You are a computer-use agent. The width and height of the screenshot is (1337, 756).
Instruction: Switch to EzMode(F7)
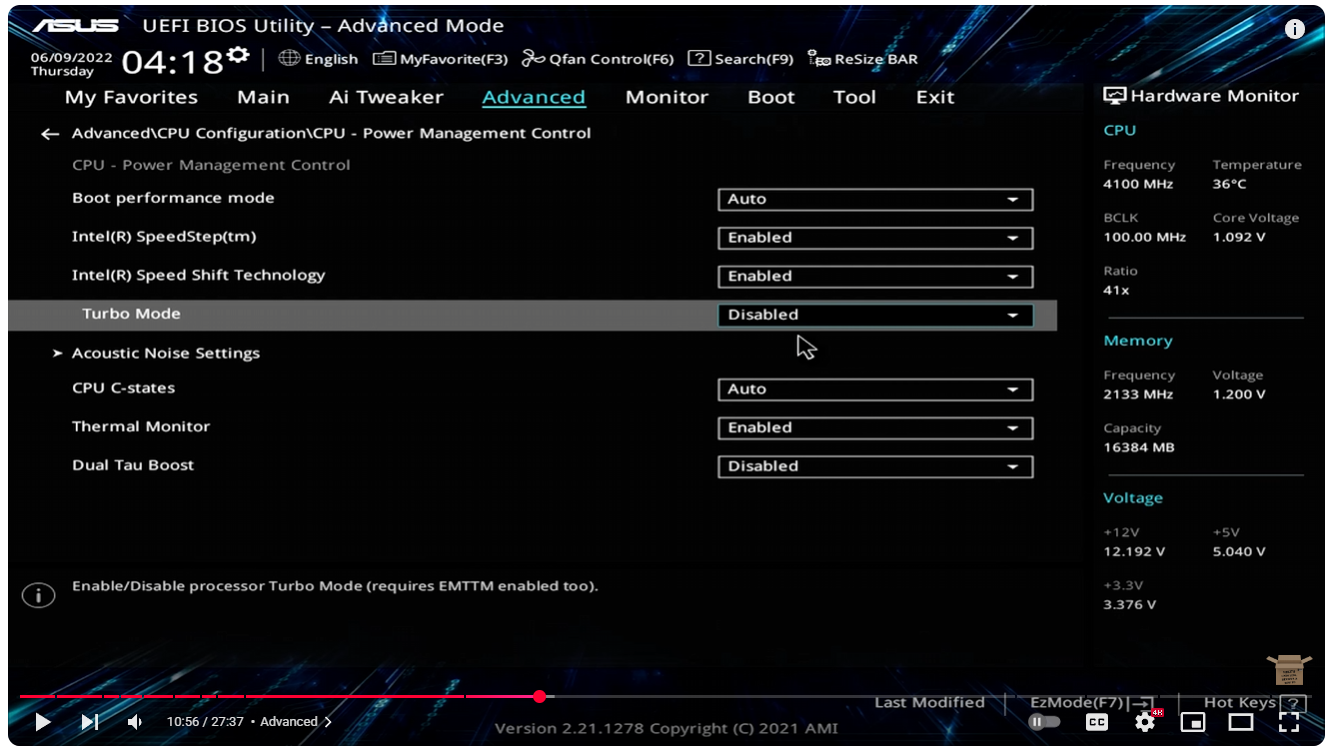[1090, 703]
